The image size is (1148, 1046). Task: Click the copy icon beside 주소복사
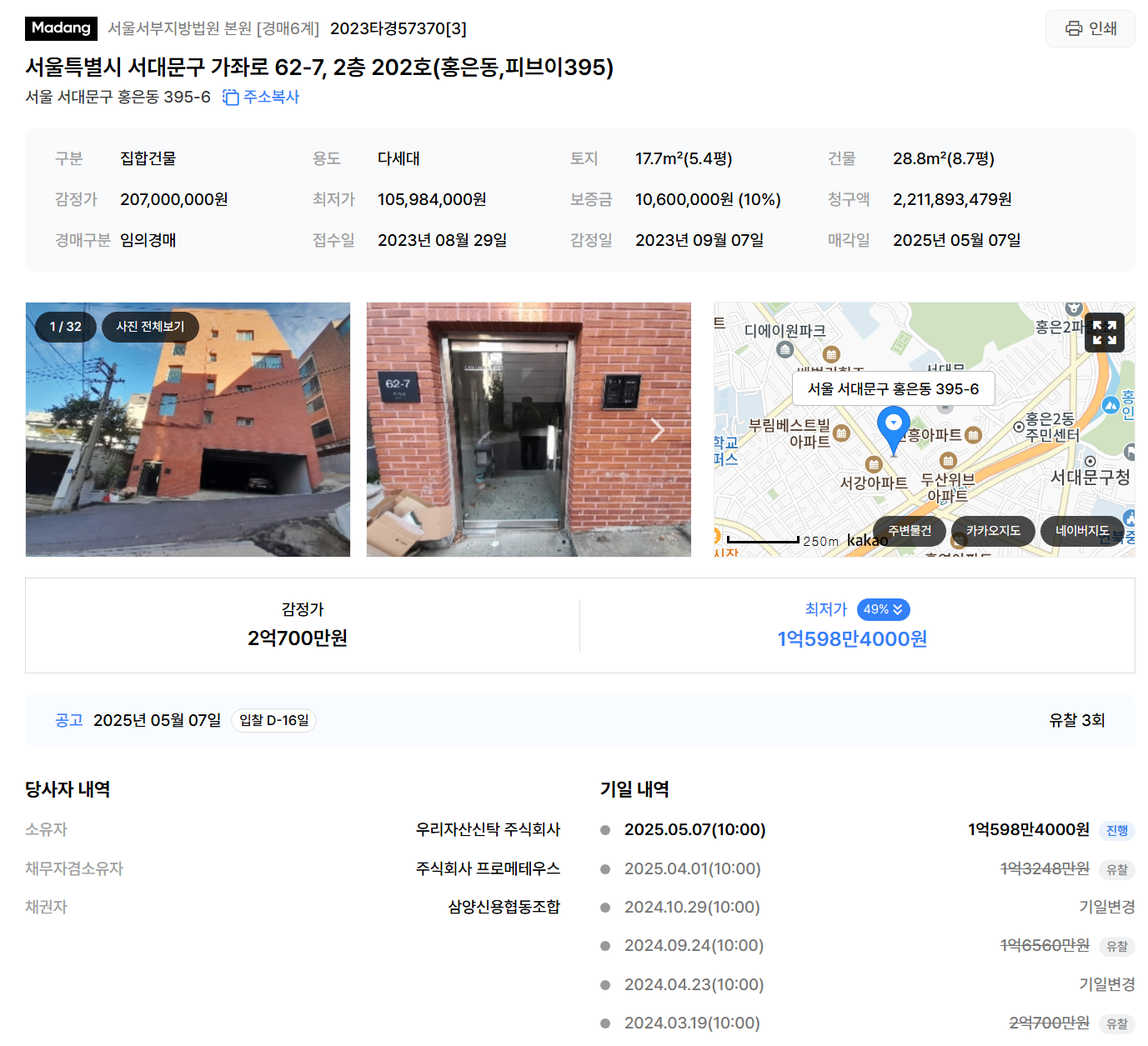[231, 98]
